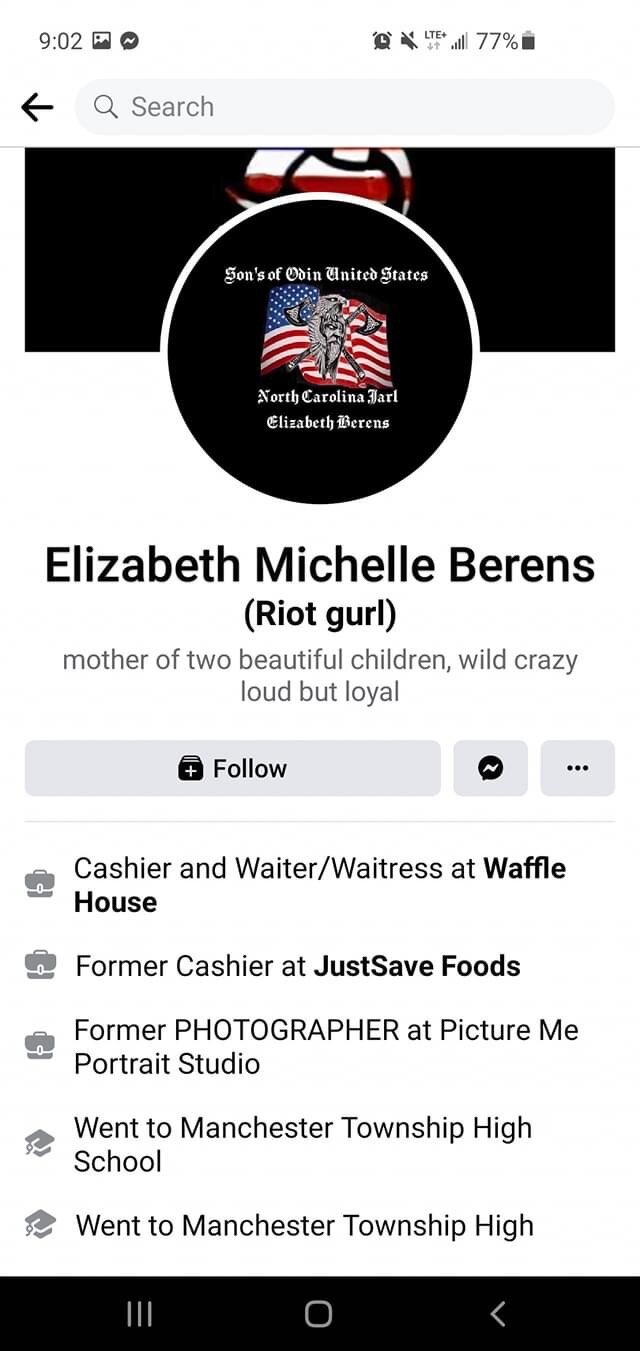View the circular profile picture
This screenshot has height=1351, width=640.
[320, 350]
